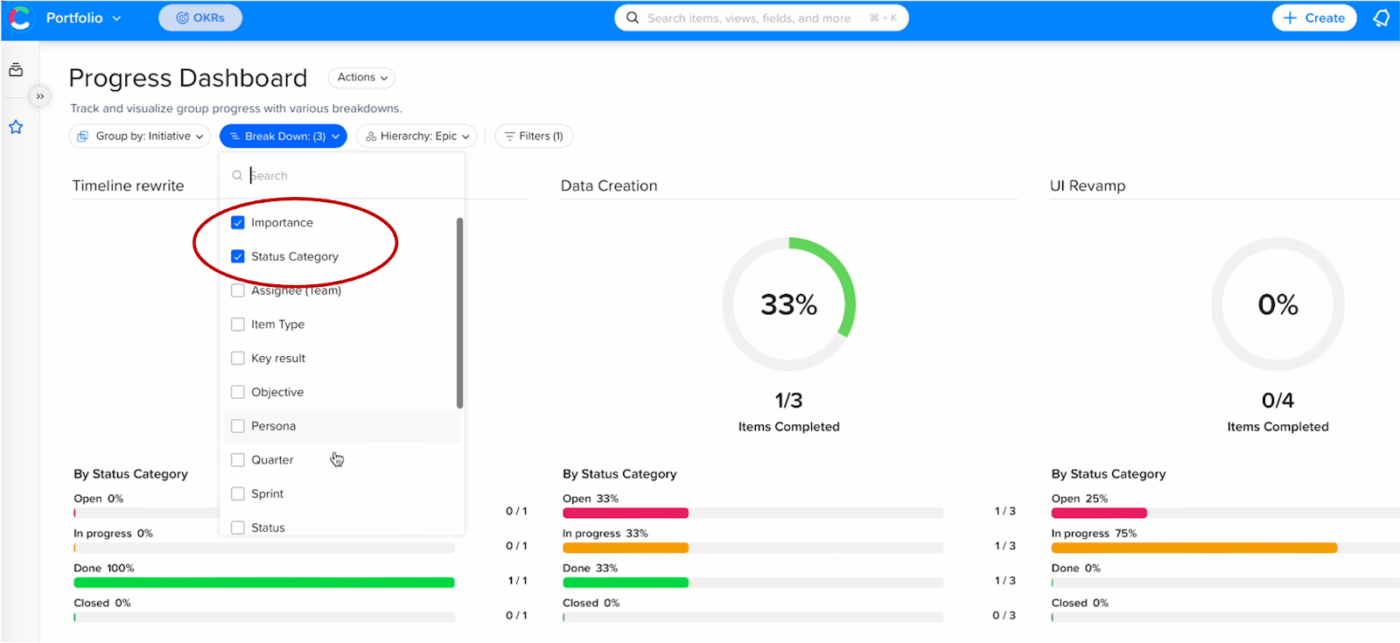1400x643 pixels.
Task: Open the Filters (1) button
Action: [x=534, y=136]
